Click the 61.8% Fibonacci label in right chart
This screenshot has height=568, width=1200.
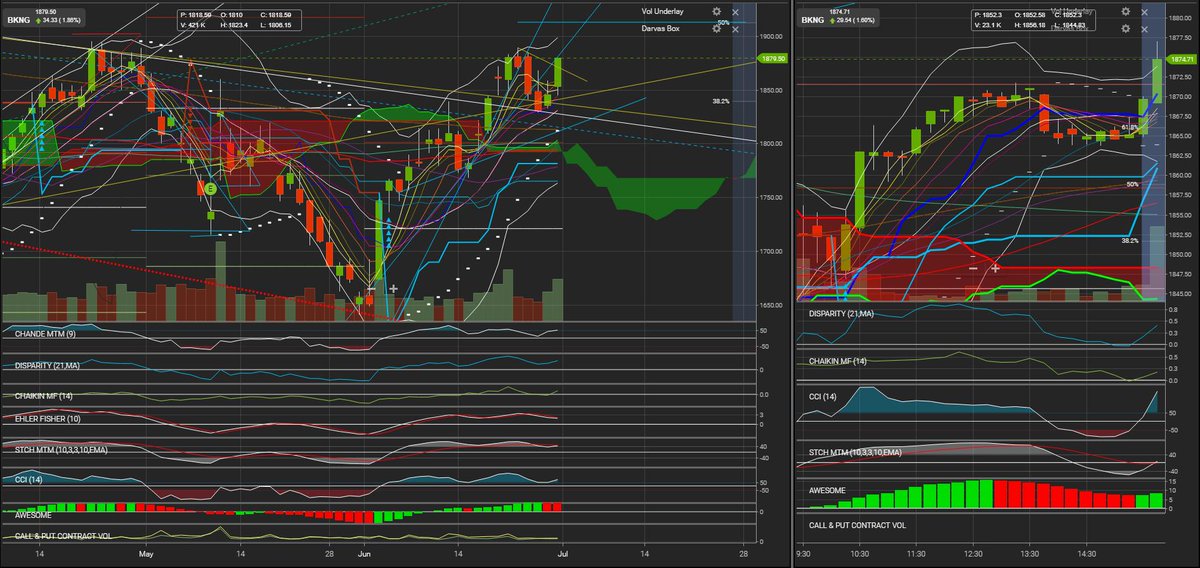[x=1131, y=128]
